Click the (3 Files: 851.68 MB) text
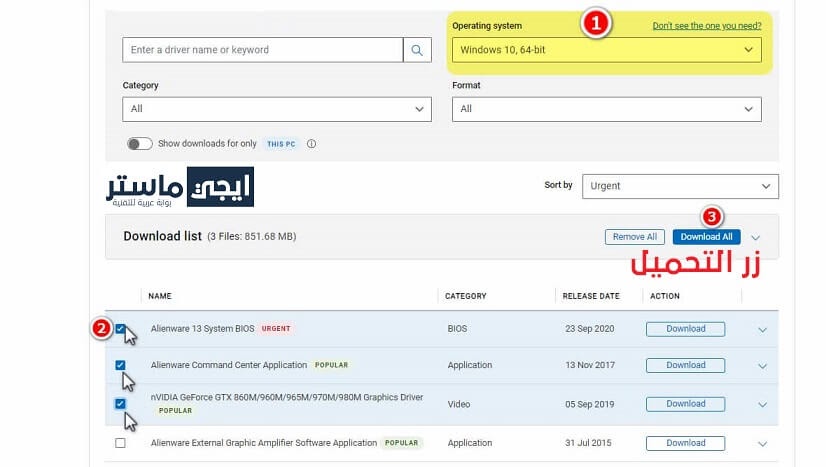Screen dimensions: 826x467 click(x=252, y=236)
